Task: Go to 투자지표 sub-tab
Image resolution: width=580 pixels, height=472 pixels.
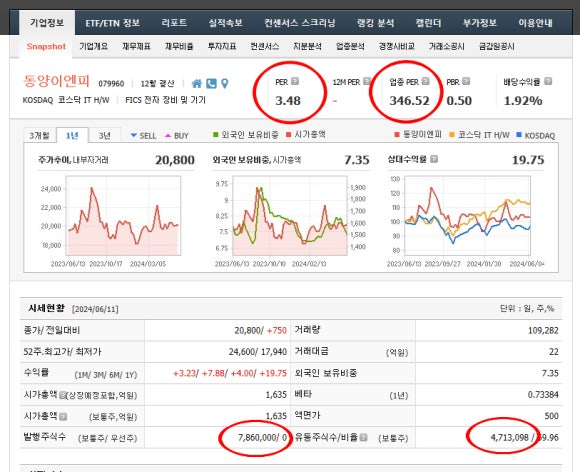Action: pyautogui.click(x=222, y=47)
